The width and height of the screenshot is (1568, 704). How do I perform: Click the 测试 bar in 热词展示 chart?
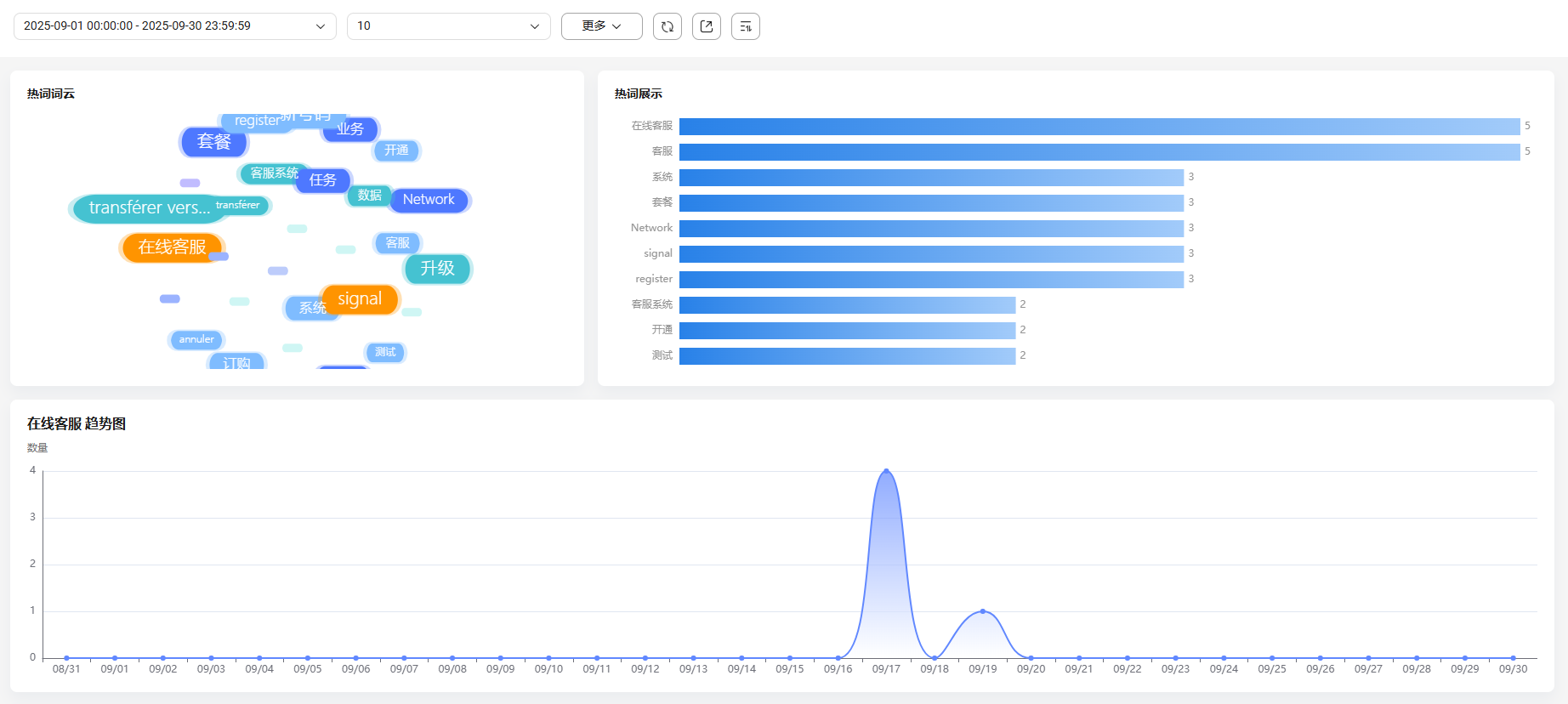coord(848,356)
